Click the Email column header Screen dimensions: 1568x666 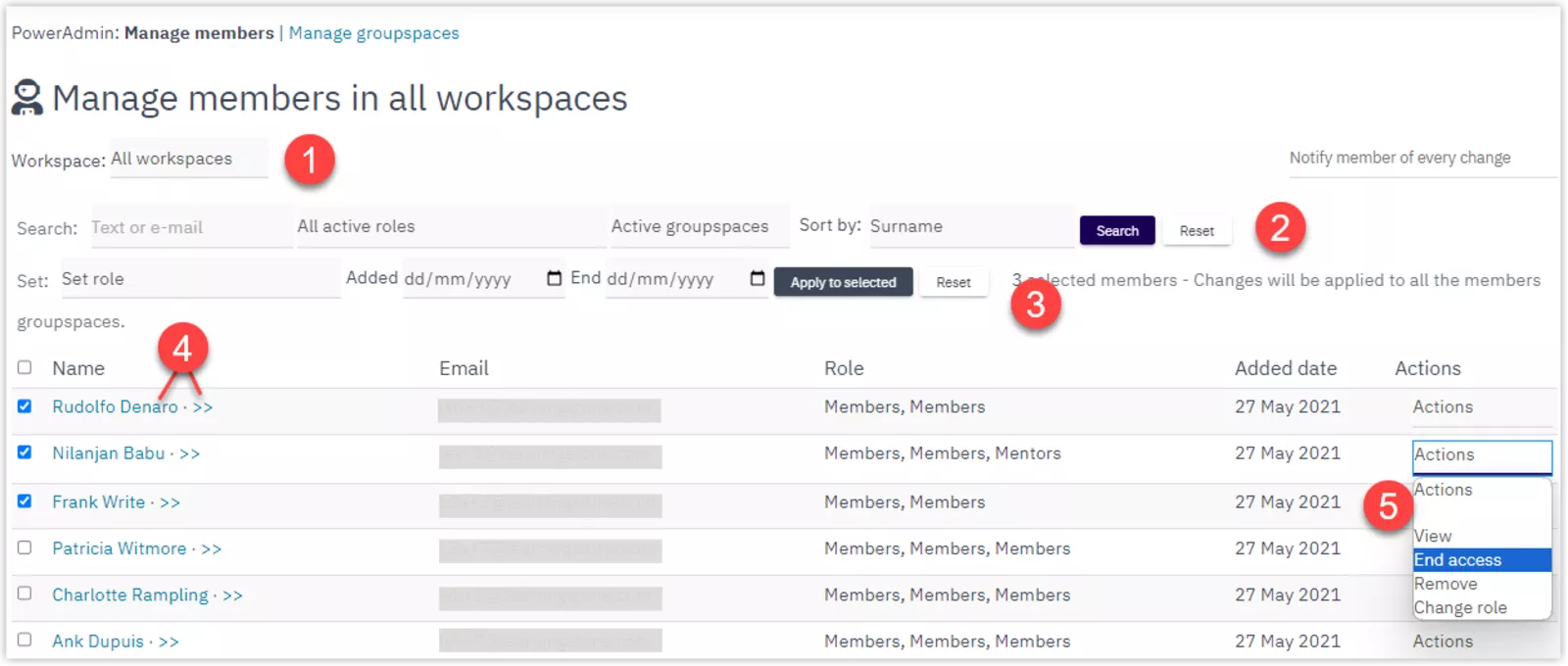pyautogui.click(x=464, y=368)
